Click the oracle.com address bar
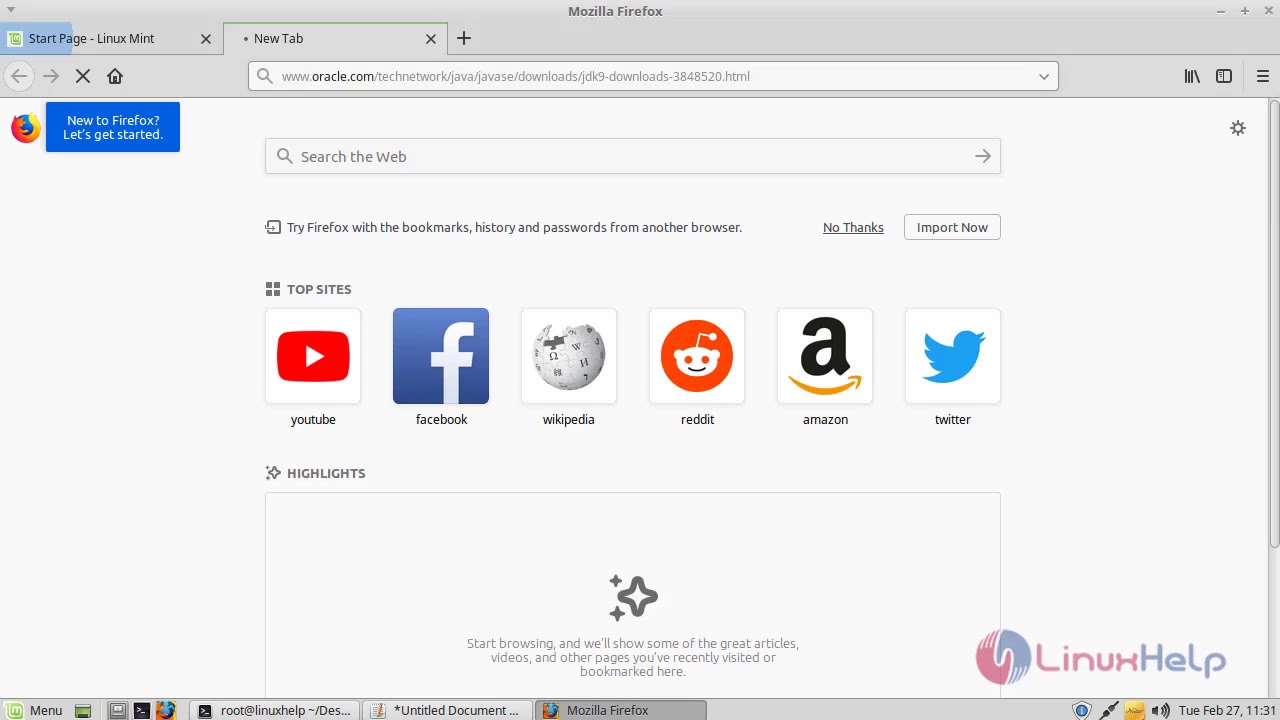 pyautogui.click(x=653, y=76)
